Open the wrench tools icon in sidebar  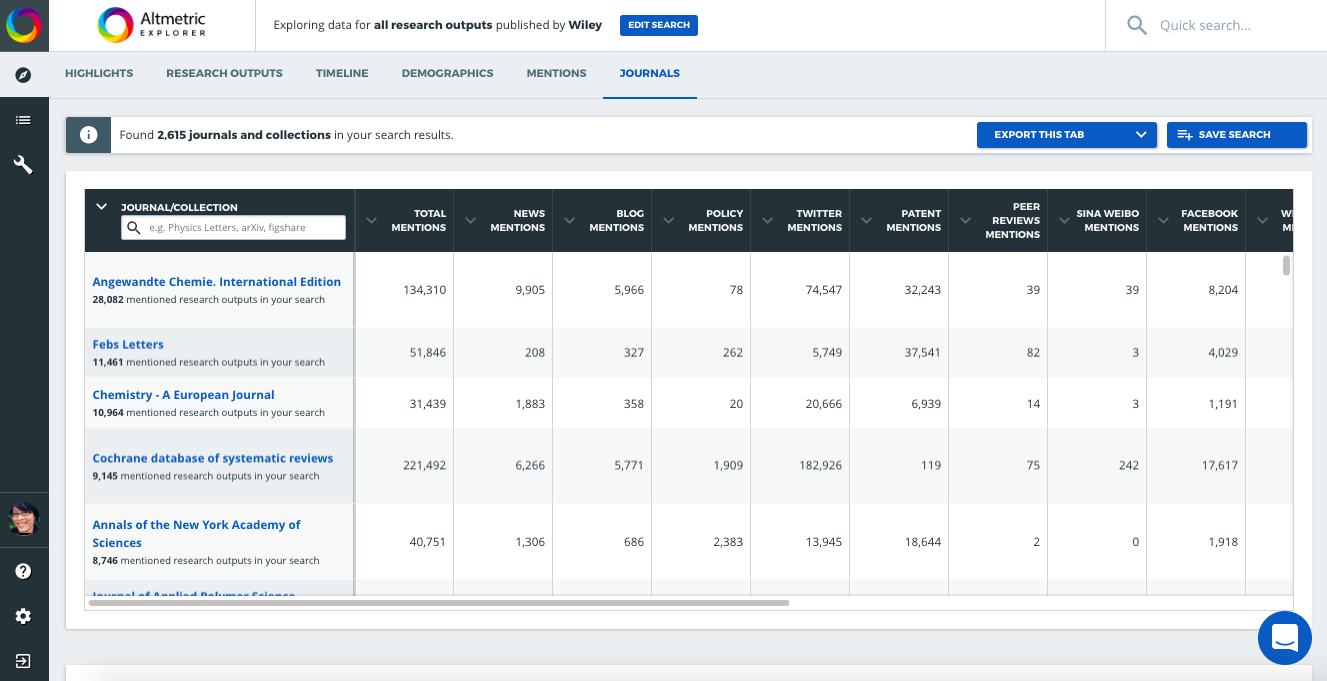[23, 165]
